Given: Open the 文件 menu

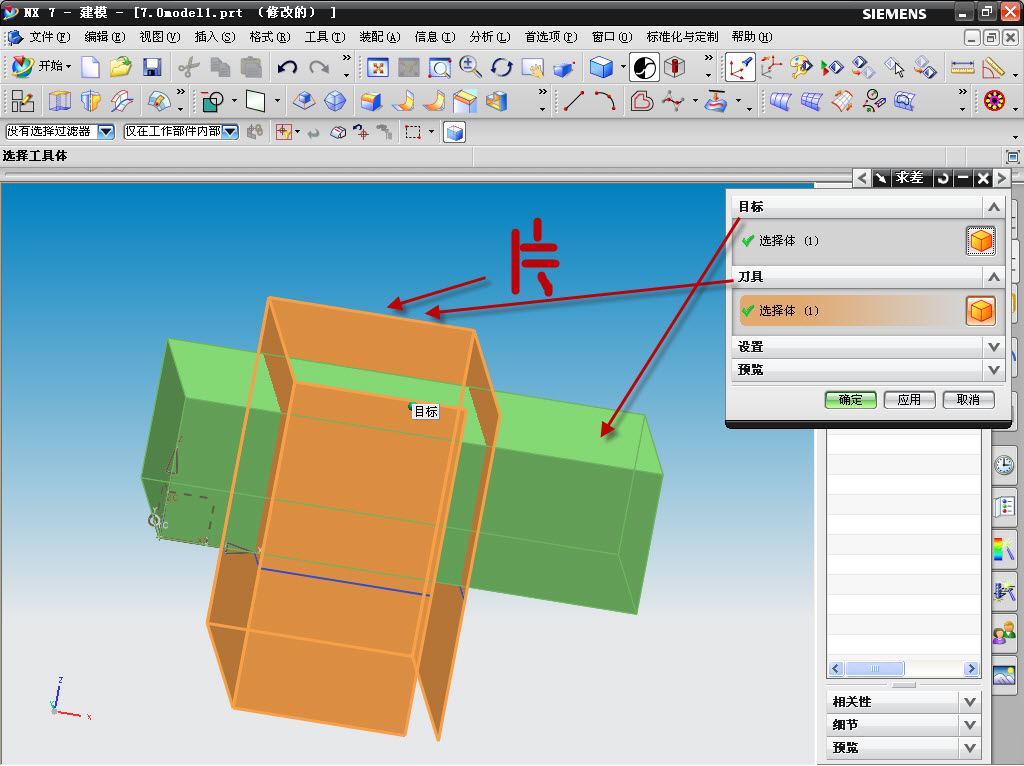Looking at the screenshot, I should pyautogui.click(x=49, y=37).
